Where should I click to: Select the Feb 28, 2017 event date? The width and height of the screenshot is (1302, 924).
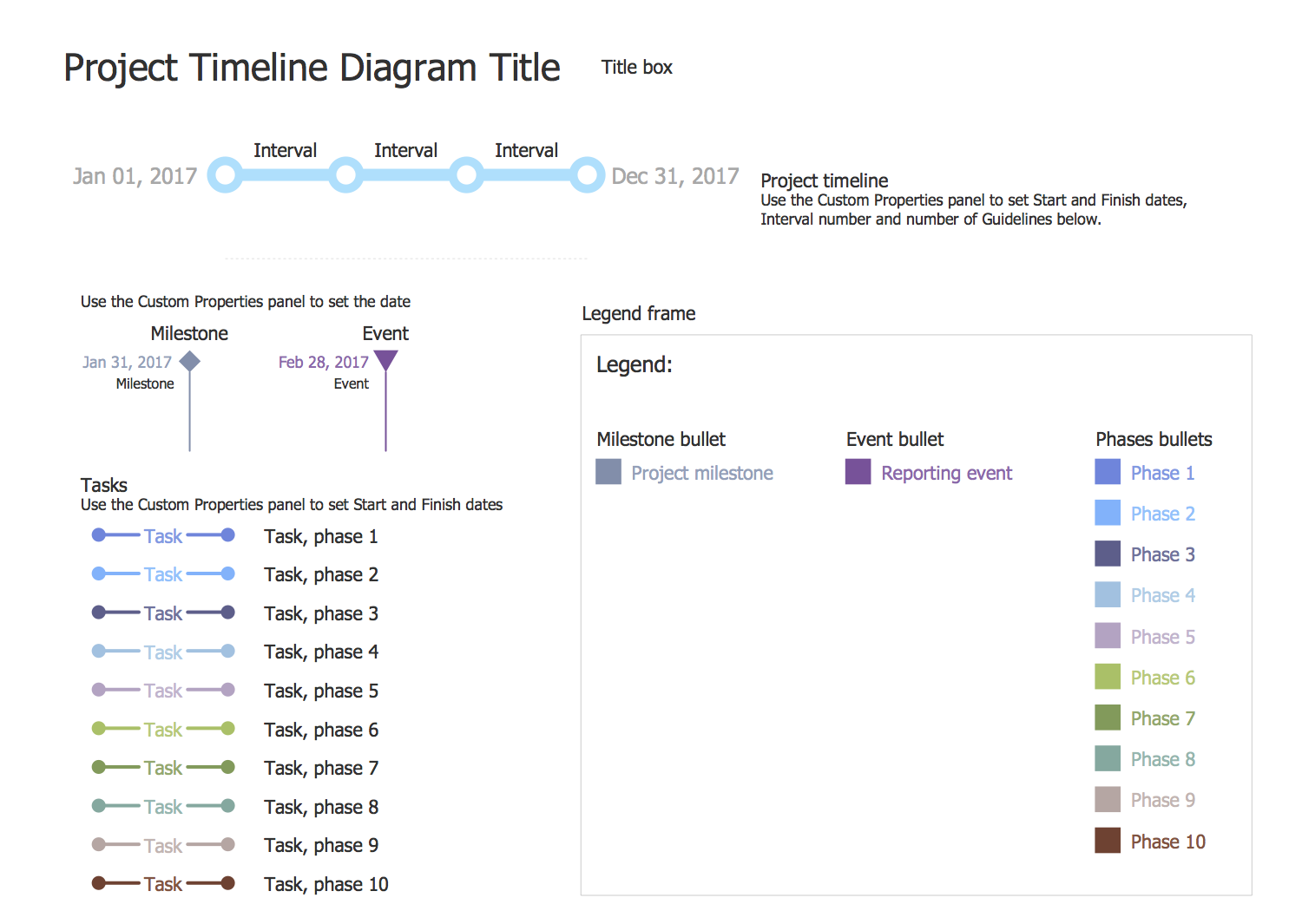[x=323, y=362]
